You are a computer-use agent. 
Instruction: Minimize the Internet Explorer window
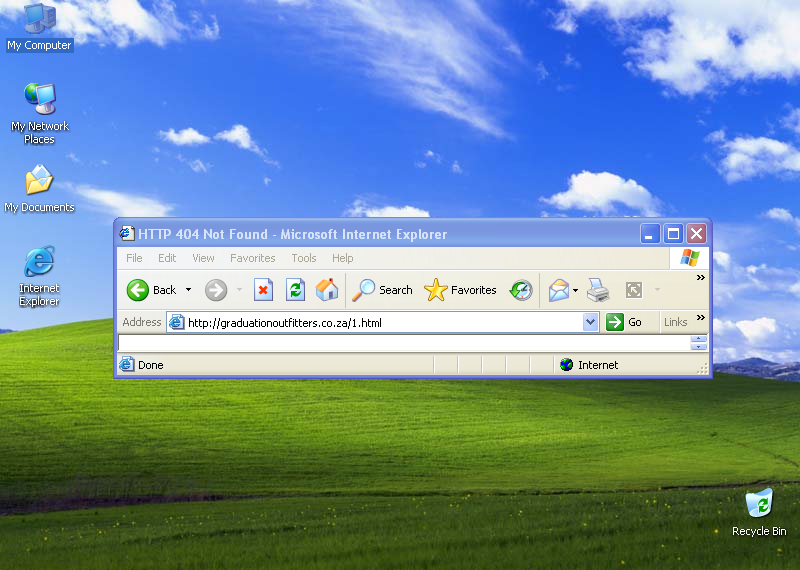tap(650, 234)
